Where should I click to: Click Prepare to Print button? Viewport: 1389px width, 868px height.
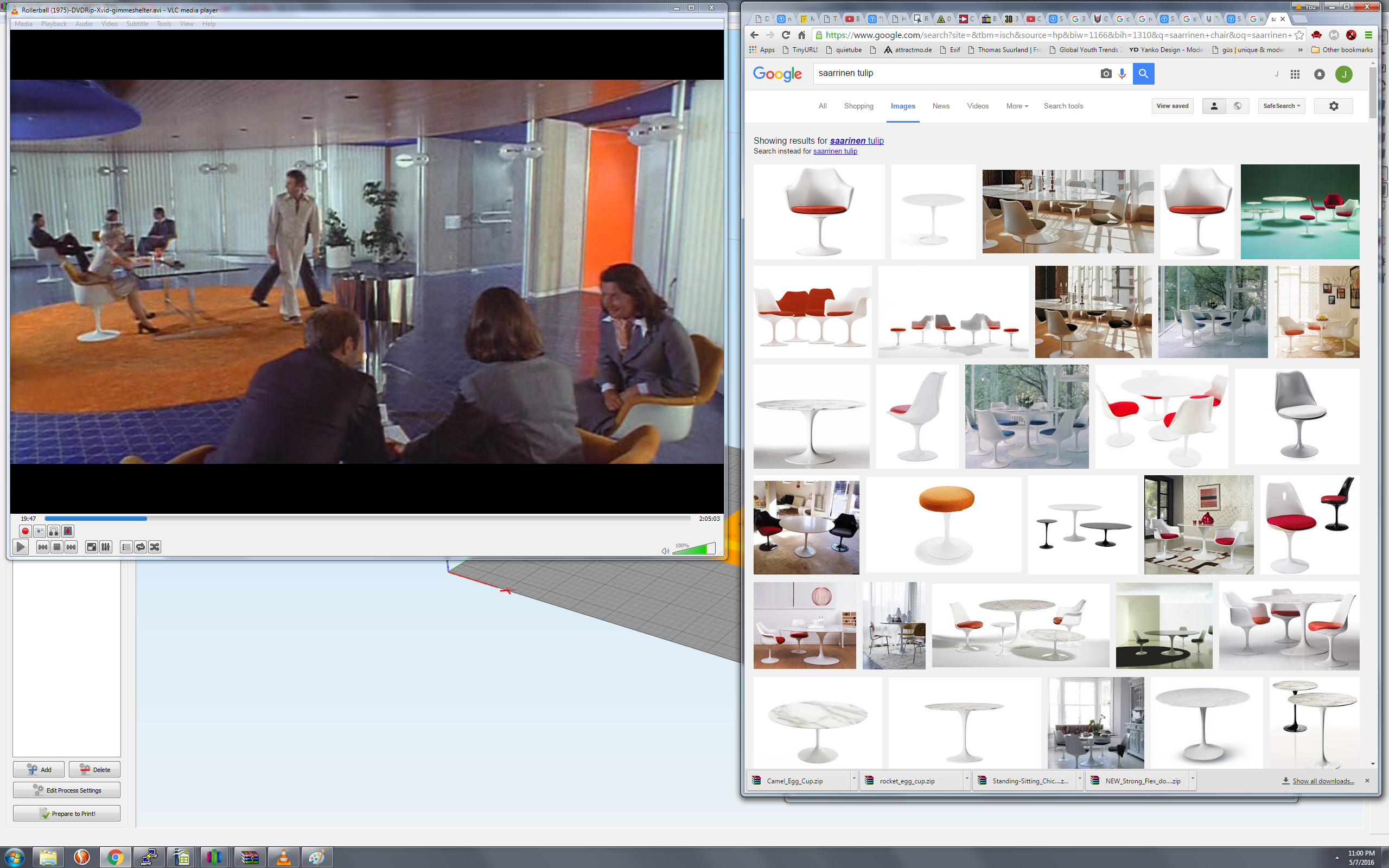click(67, 813)
